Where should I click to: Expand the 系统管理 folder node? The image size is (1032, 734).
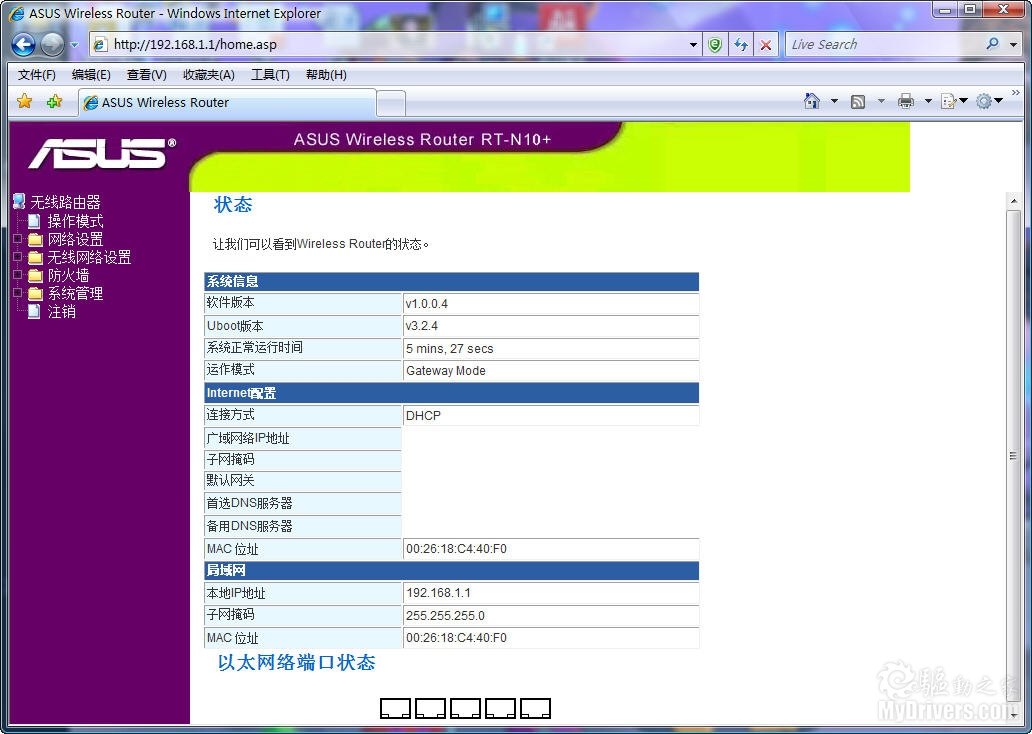point(18,292)
